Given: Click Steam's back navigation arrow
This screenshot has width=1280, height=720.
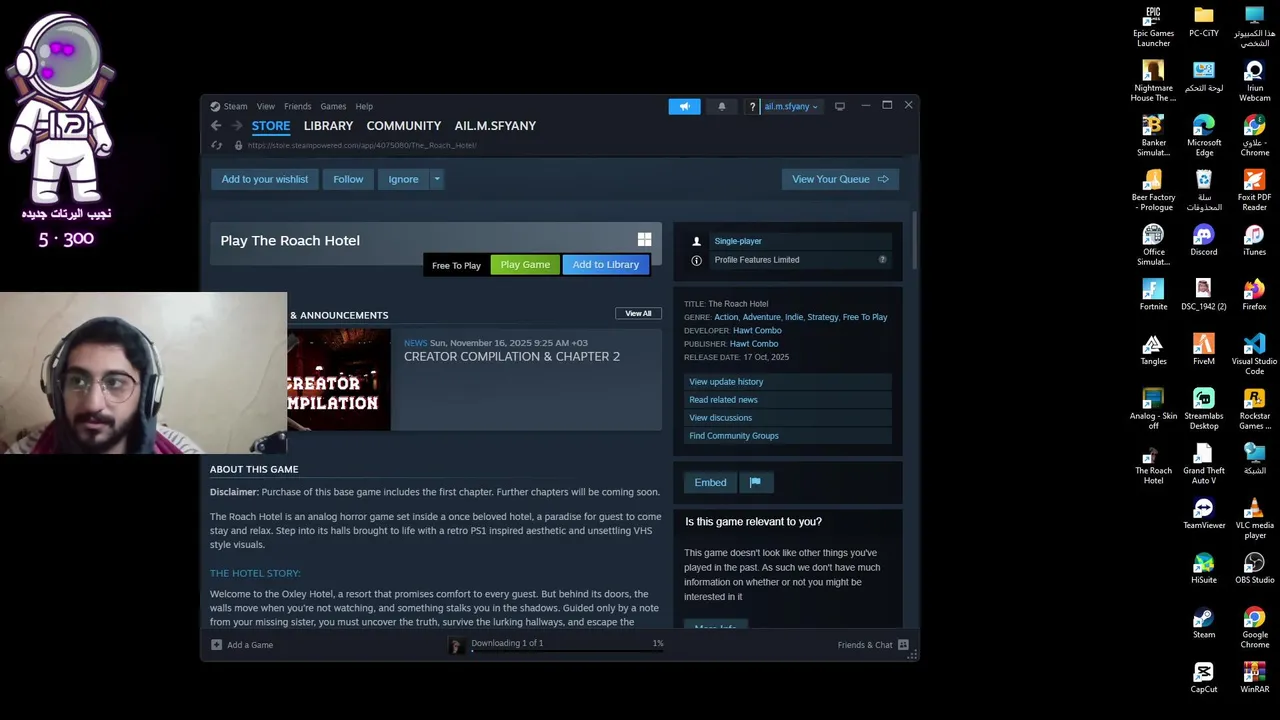Looking at the screenshot, I should click(x=216, y=125).
